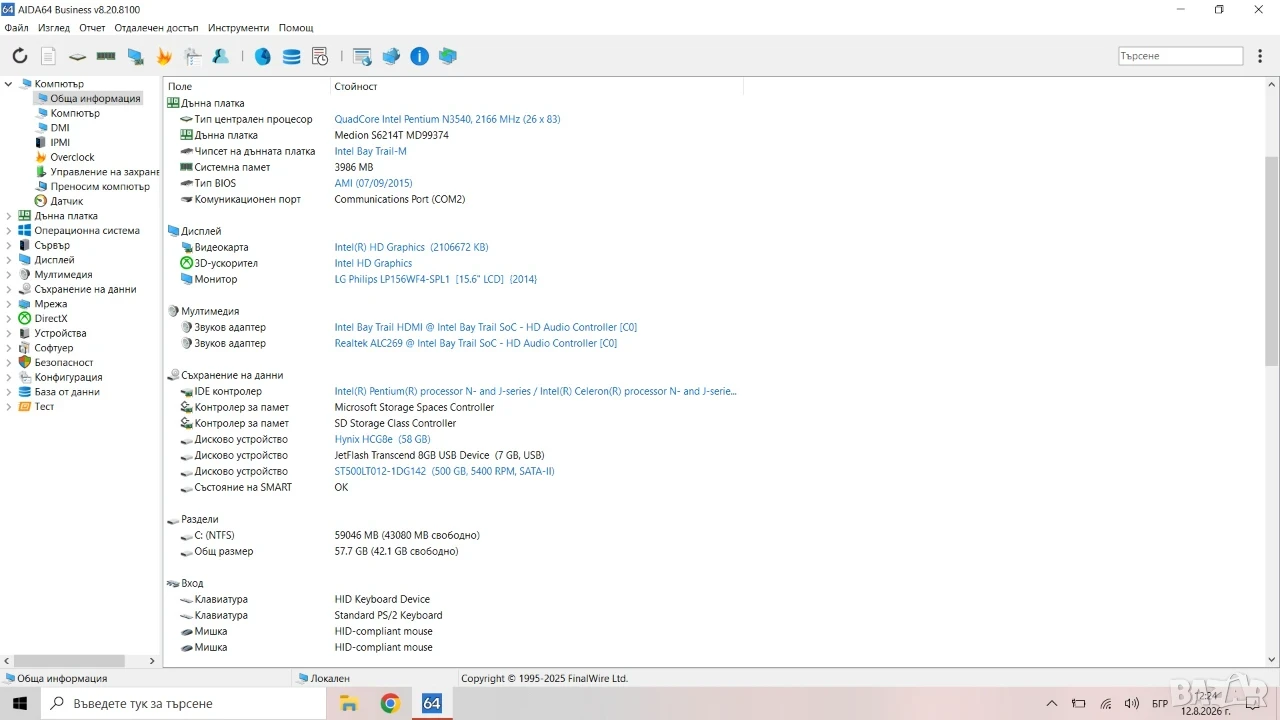Click the database stack toolbar icon
The width and height of the screenshot is (1280, 720).
pyautogui.click(x=291, y=56)
